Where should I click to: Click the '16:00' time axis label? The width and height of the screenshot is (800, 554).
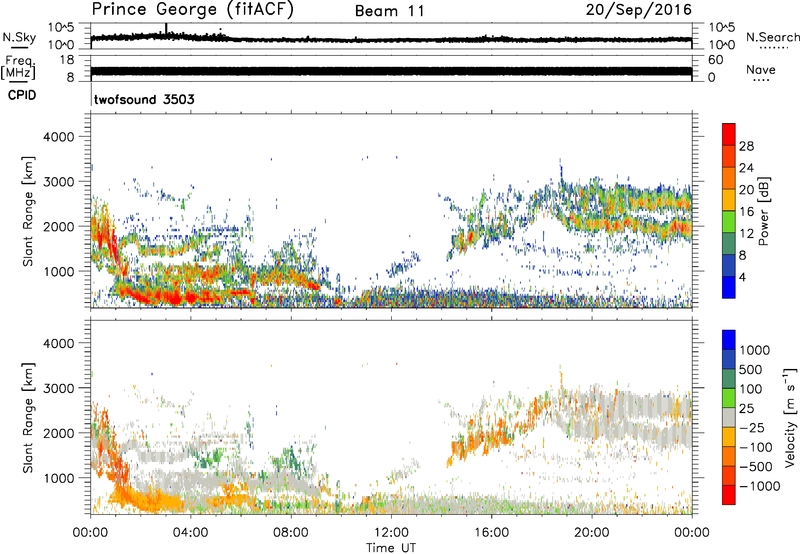click(x=491, y=533)
